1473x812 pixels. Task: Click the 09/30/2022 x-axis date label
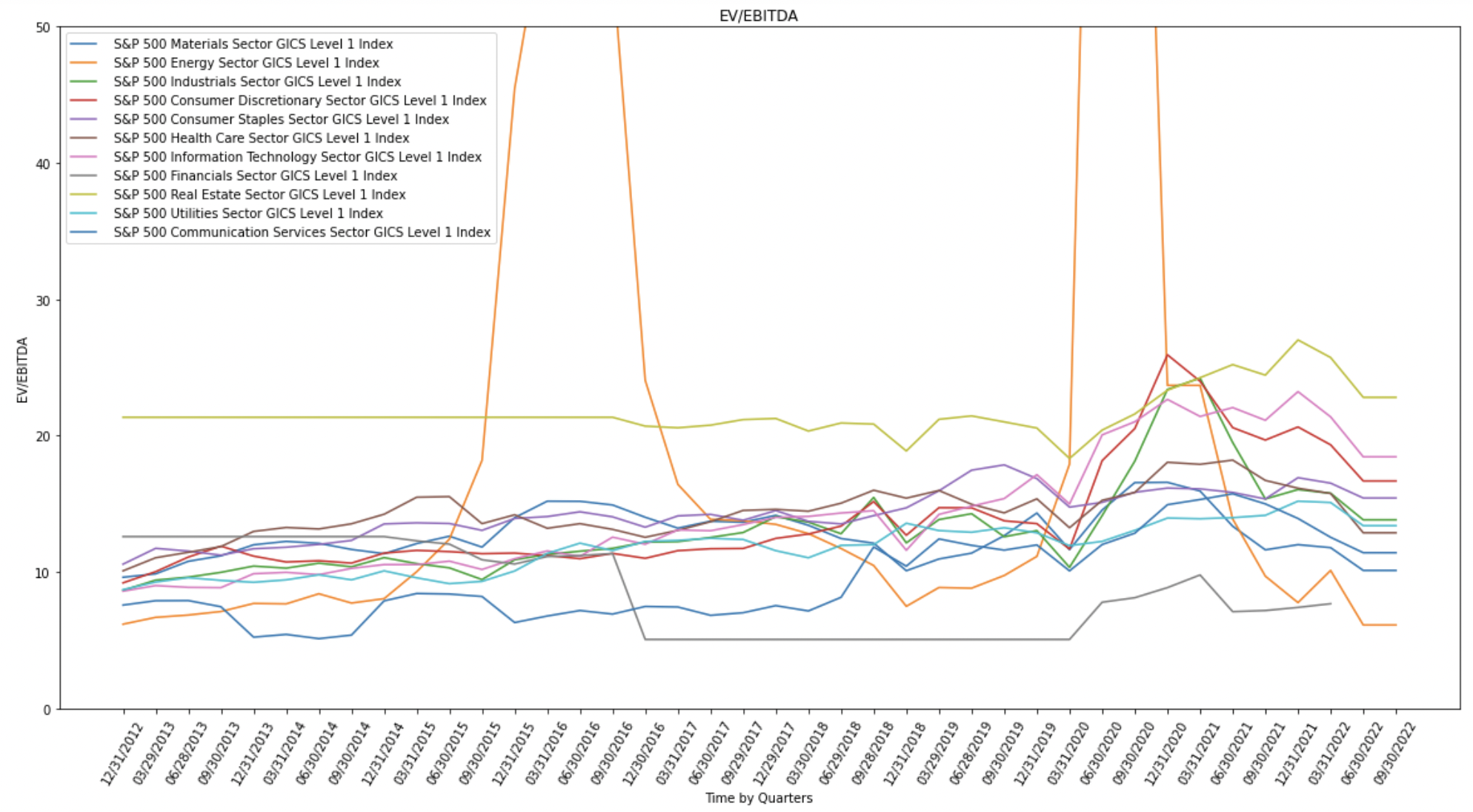1394,753
